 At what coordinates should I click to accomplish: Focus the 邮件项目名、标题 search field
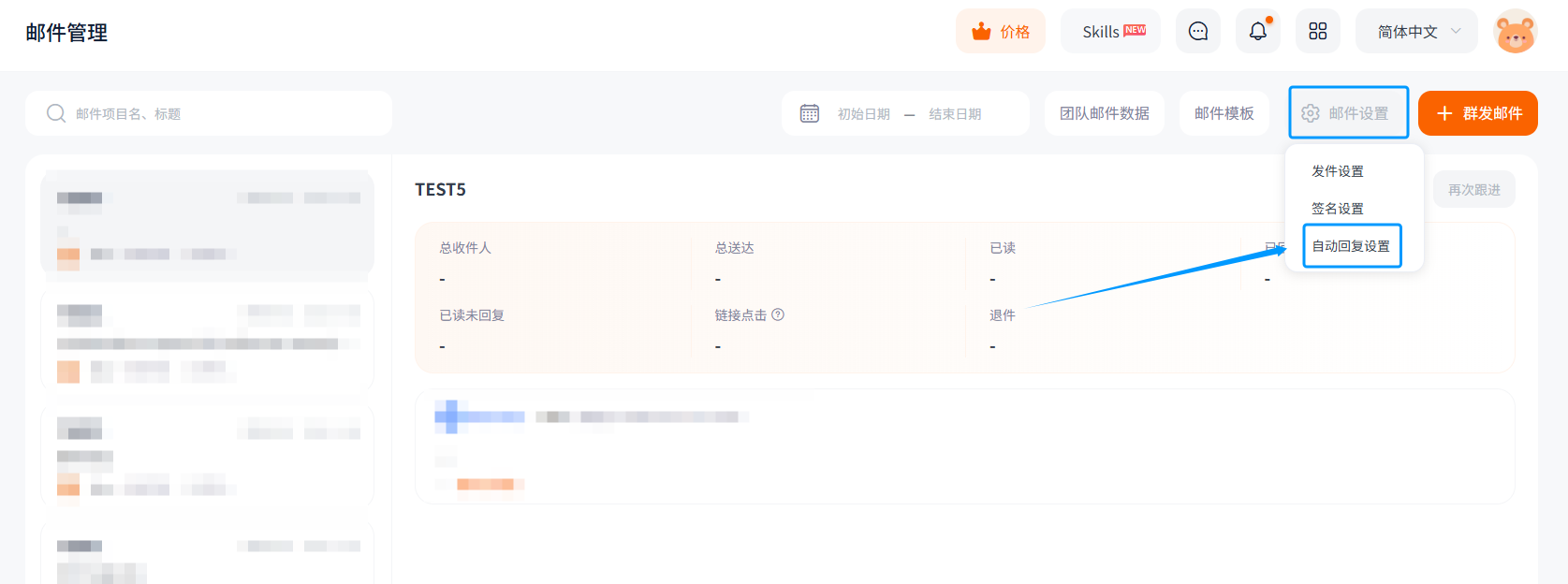(x=209, y=113)
